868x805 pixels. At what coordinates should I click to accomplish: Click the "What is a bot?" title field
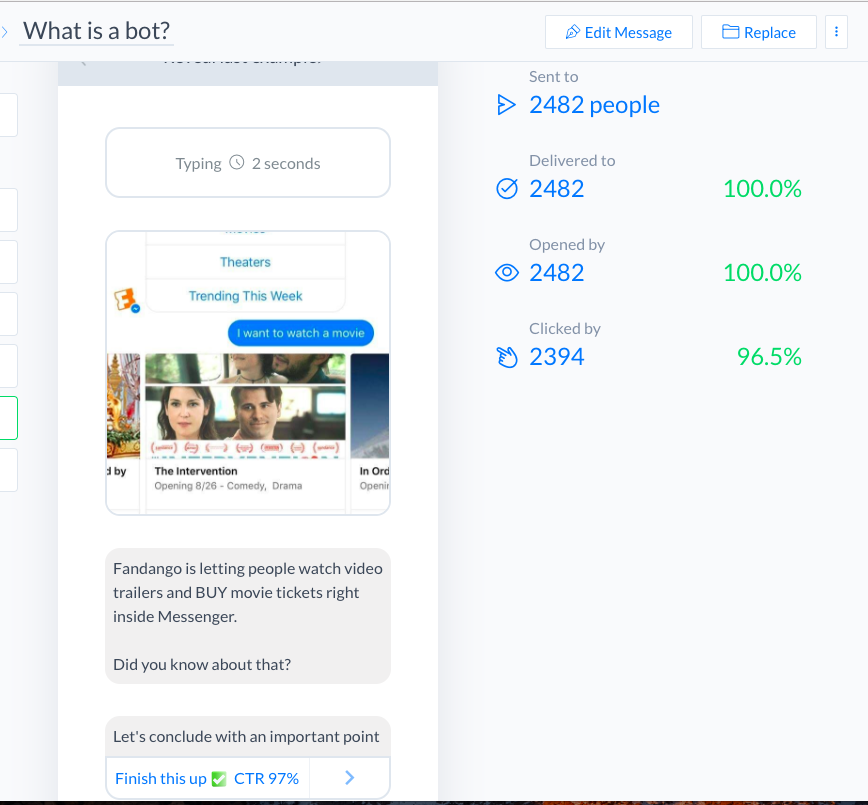tap(97, 31)
